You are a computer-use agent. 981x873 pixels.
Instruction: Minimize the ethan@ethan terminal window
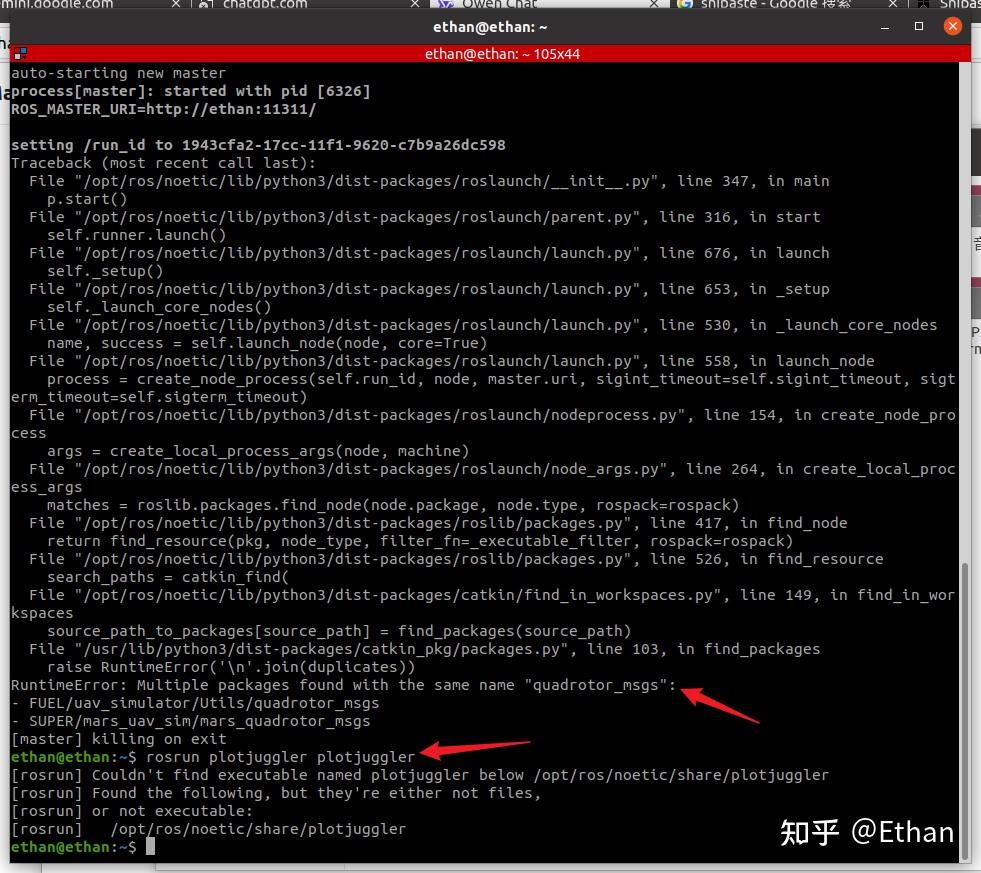pyautogui.click(x=885, y=27)
